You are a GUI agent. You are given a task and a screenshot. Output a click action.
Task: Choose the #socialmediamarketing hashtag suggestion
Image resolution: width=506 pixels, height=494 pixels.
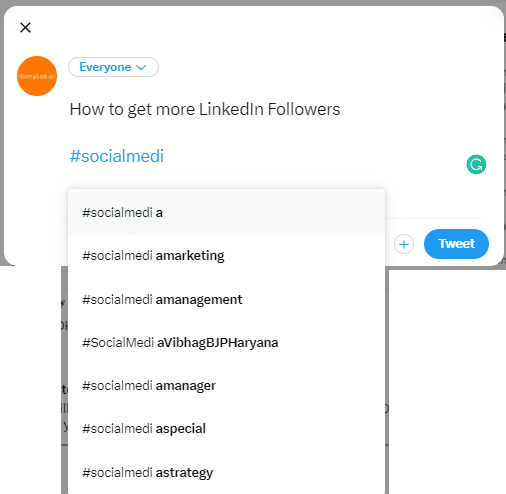coord(226,256)
